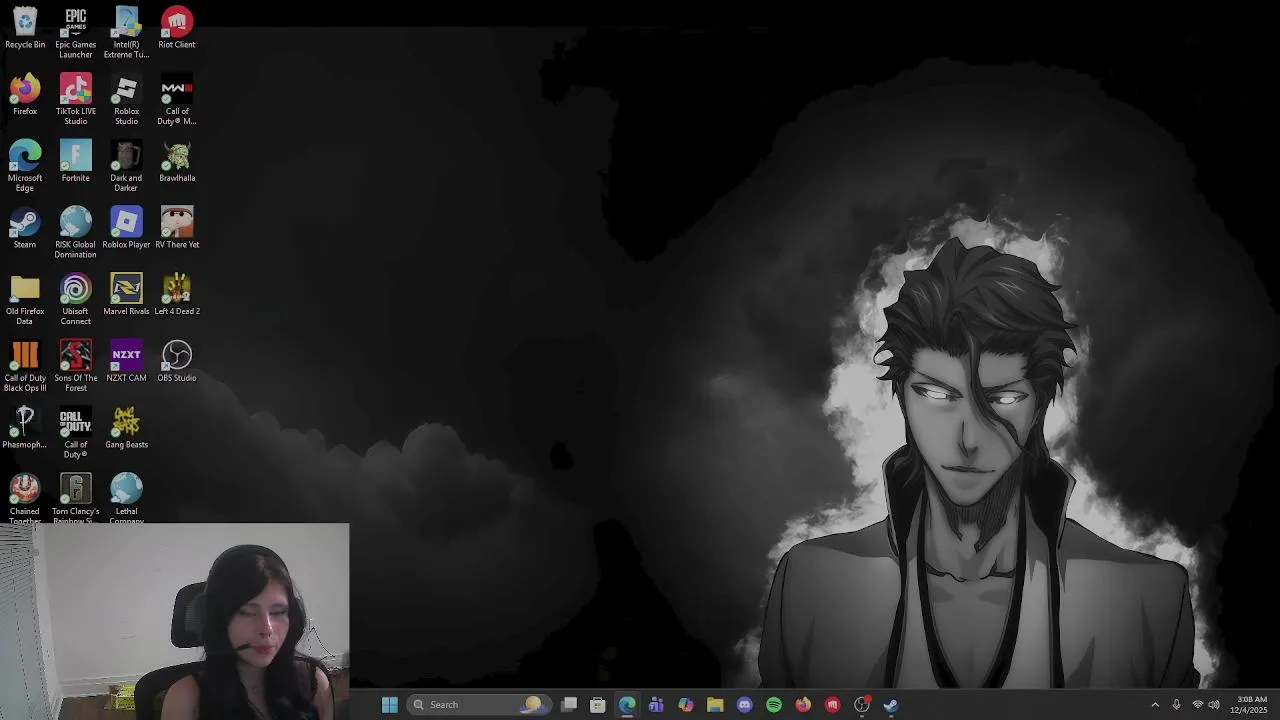Viewport: 1280px width, 720px height.
Task: Click the taskbar Search box
Action: click(x=478, y=705)
